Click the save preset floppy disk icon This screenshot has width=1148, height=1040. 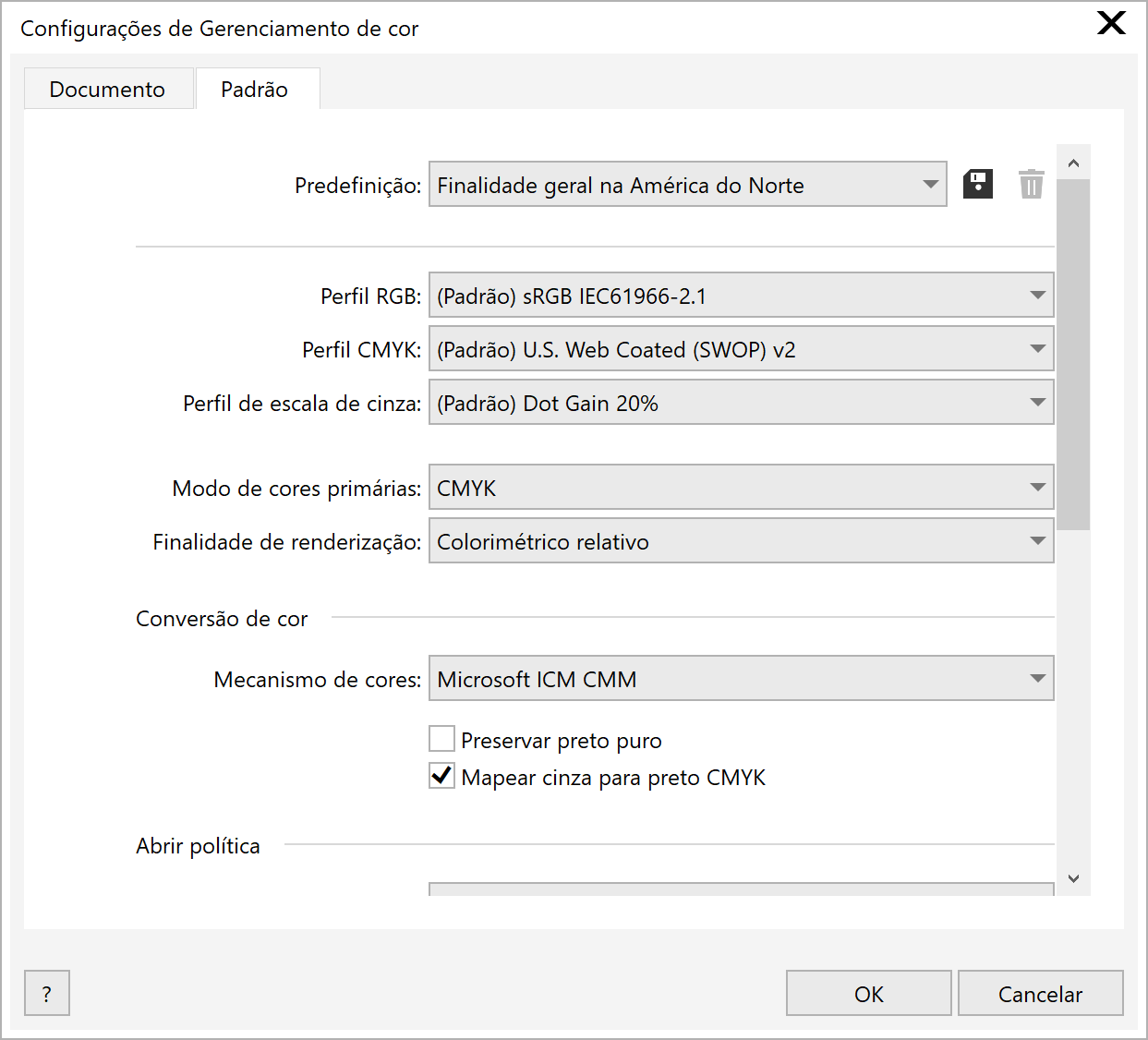click(x=977, y=184)
